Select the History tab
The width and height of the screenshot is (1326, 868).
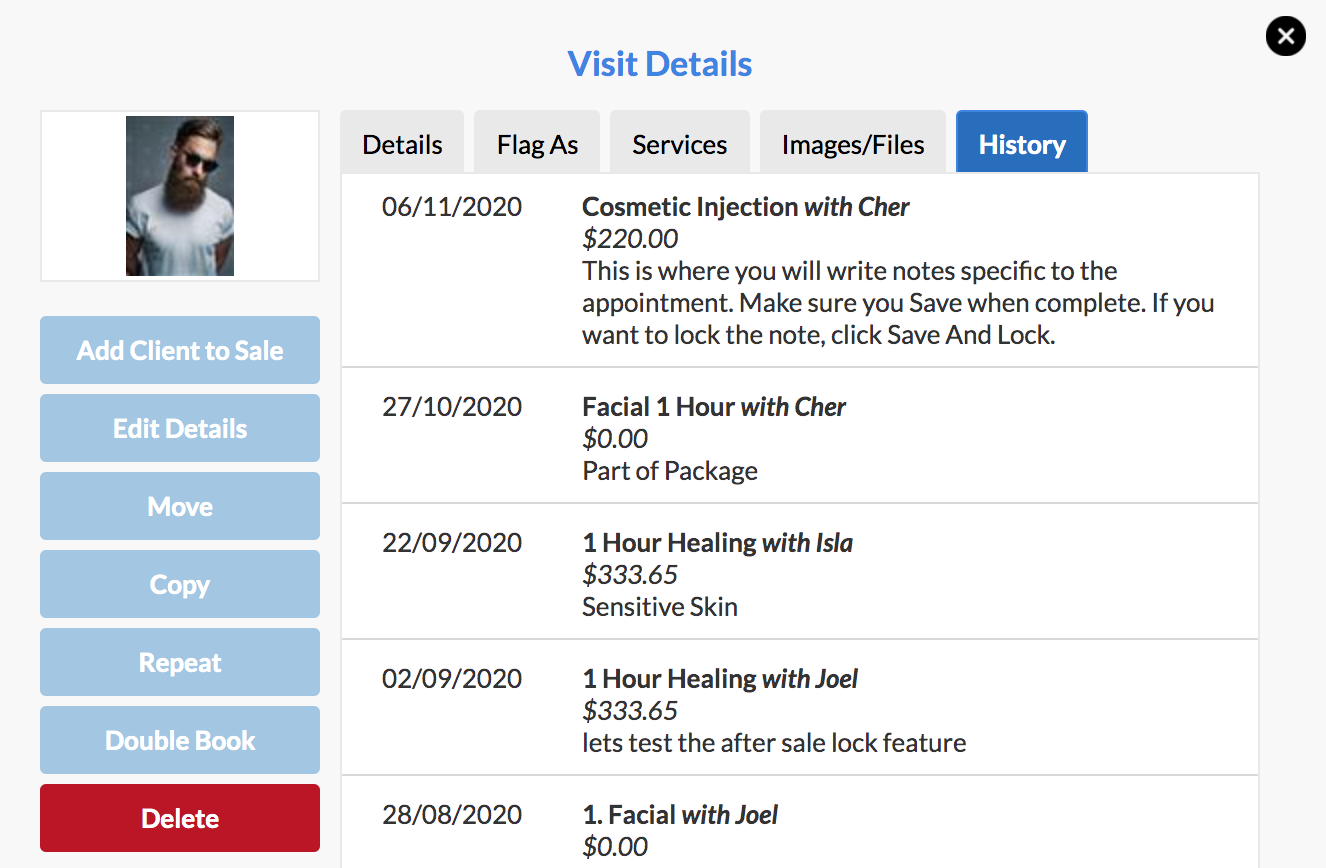click(1022, 144)
